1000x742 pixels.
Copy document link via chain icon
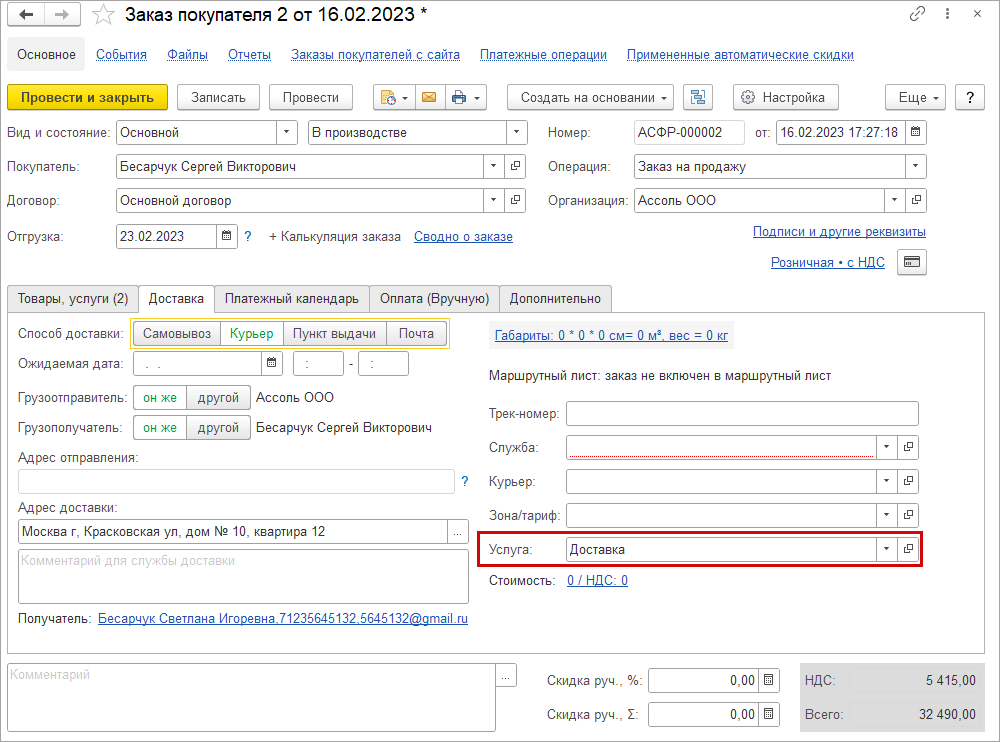tap(917, 14)
